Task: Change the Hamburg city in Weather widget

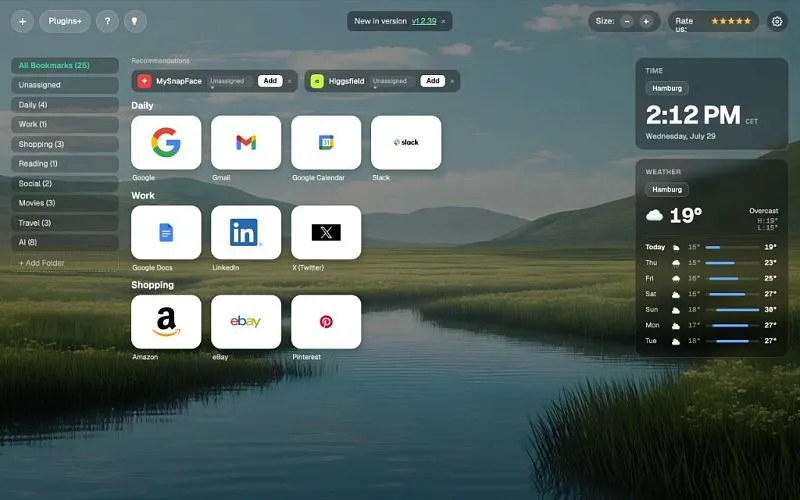Action: (x=667, y=189)
